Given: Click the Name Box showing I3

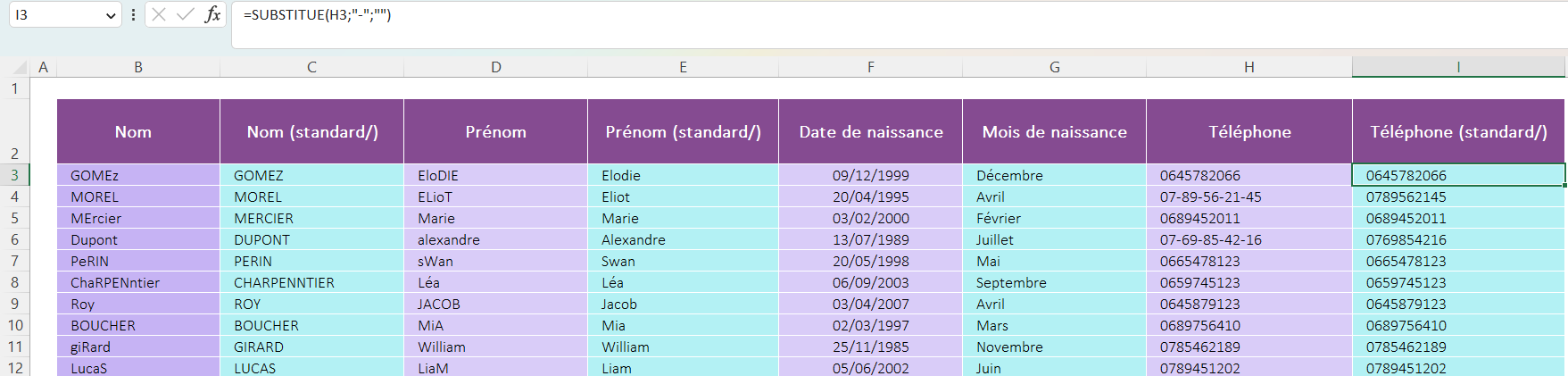Looking at the screenshot, I should pyautogui.click(x=54, y=15).
